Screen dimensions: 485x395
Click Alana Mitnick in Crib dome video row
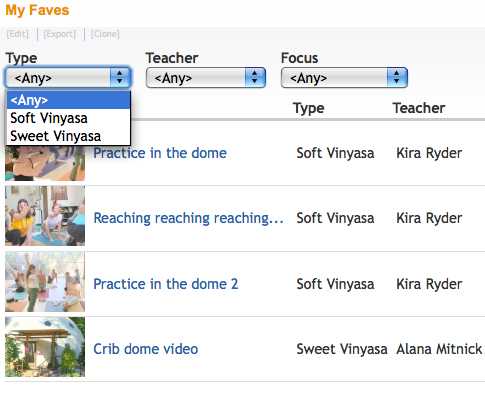click(439, 349)
